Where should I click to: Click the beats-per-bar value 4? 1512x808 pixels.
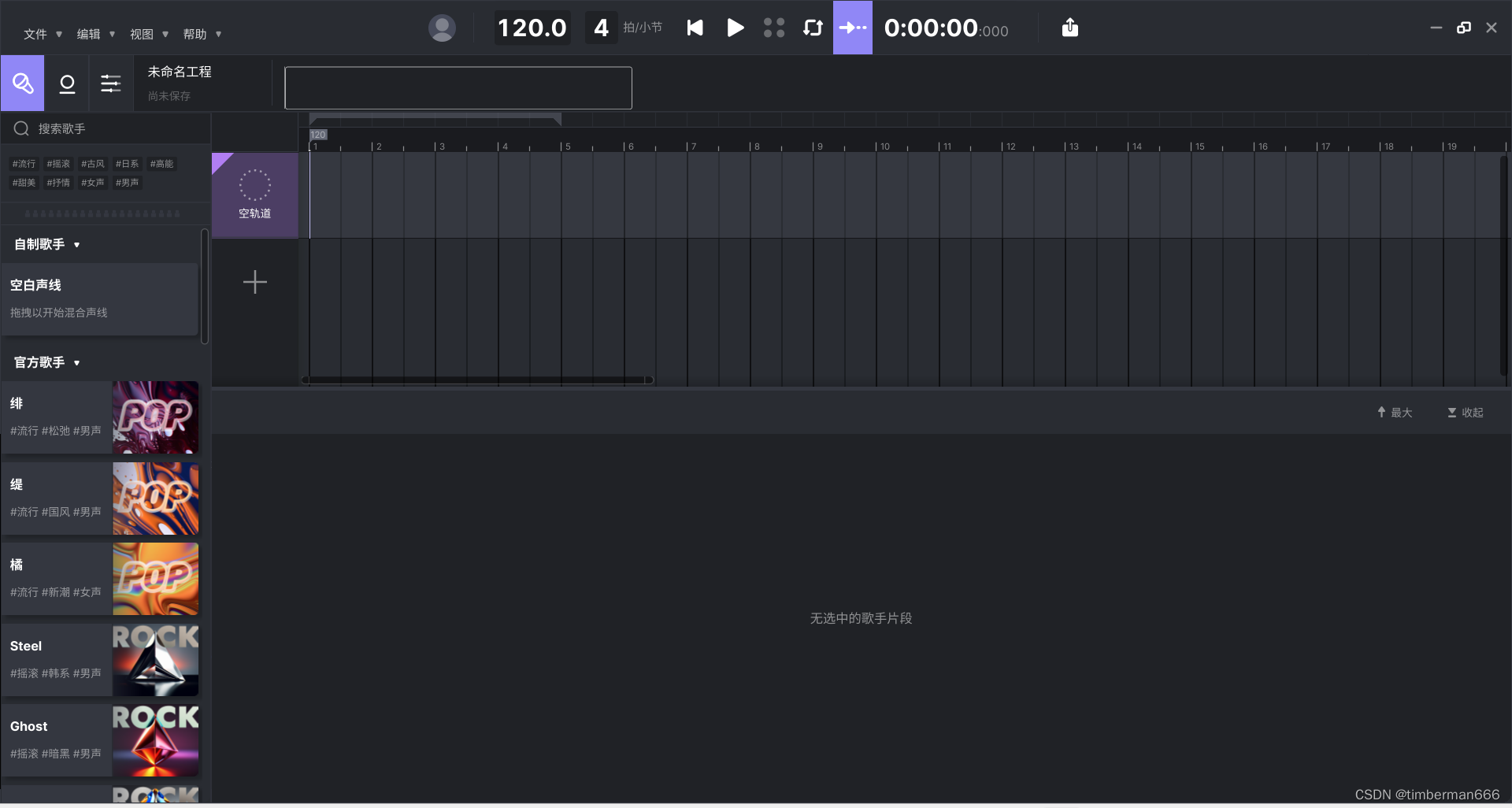pos(601,28)
